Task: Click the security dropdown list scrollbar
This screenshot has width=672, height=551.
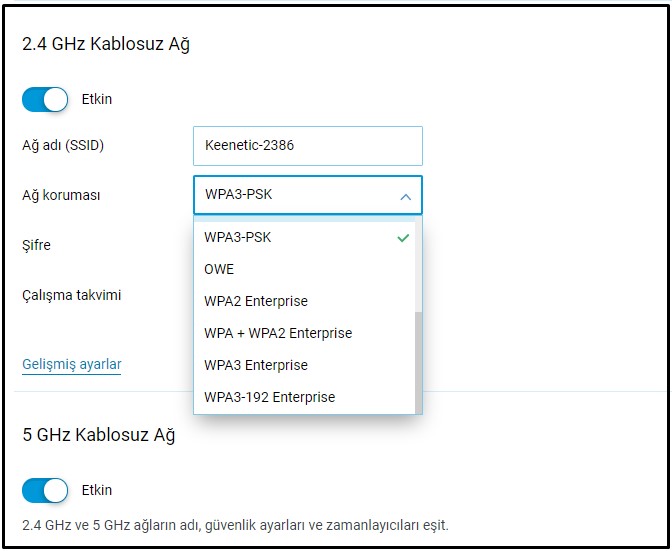Action: point(418,360)
